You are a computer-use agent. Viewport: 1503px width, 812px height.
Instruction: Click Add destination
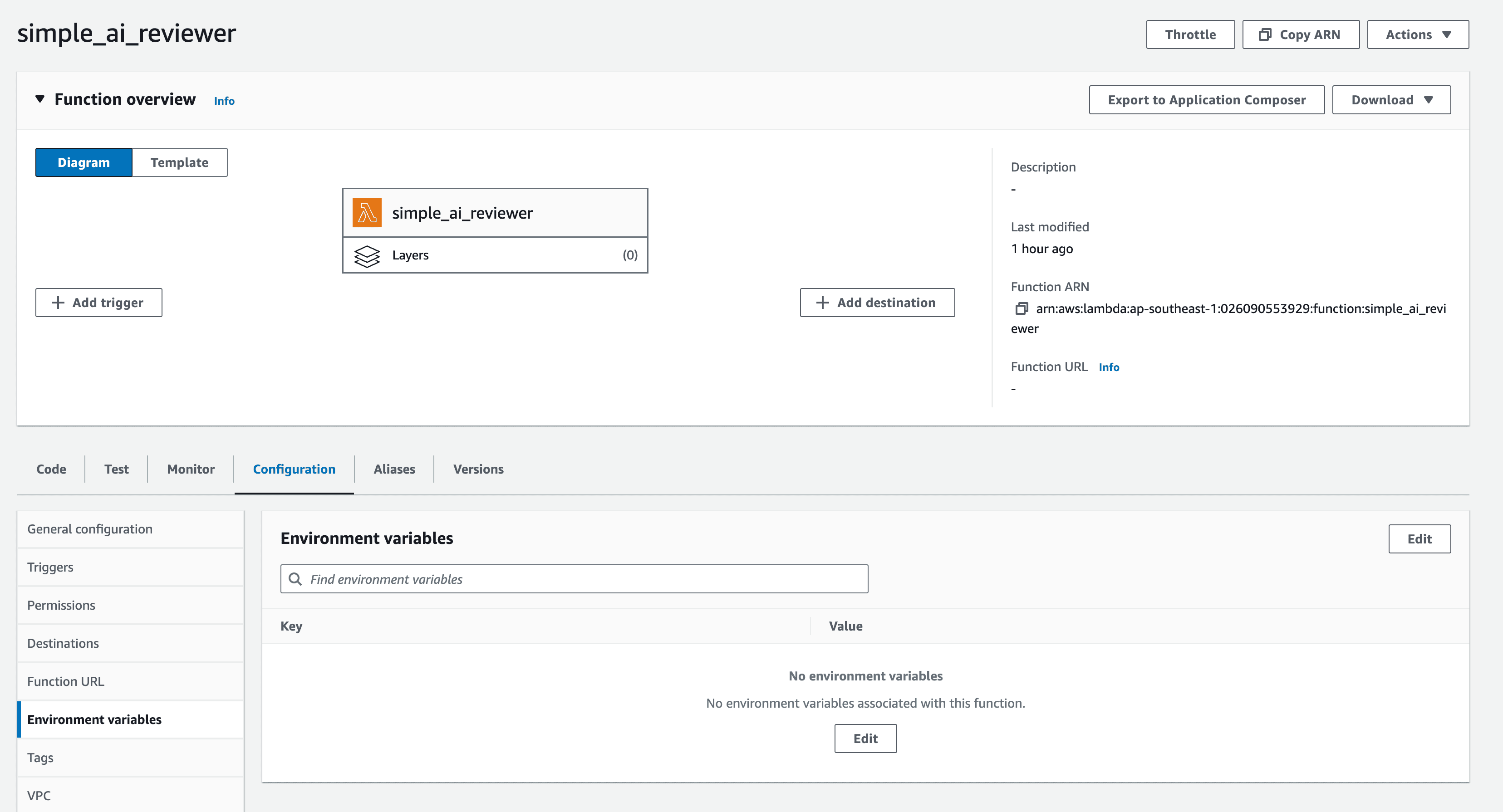[x=877, y=302]
